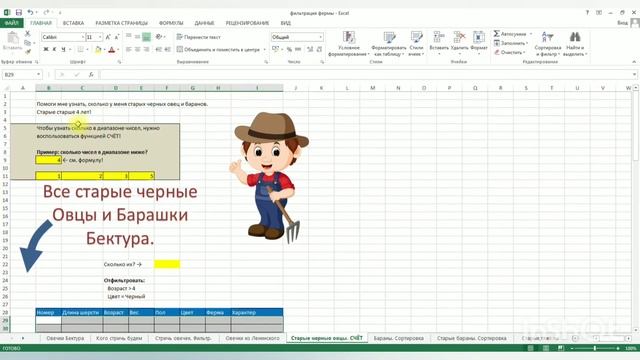Delete cells with Удалить button
Image resolution: width=640 pixels, height=360 pixels.
459,43
